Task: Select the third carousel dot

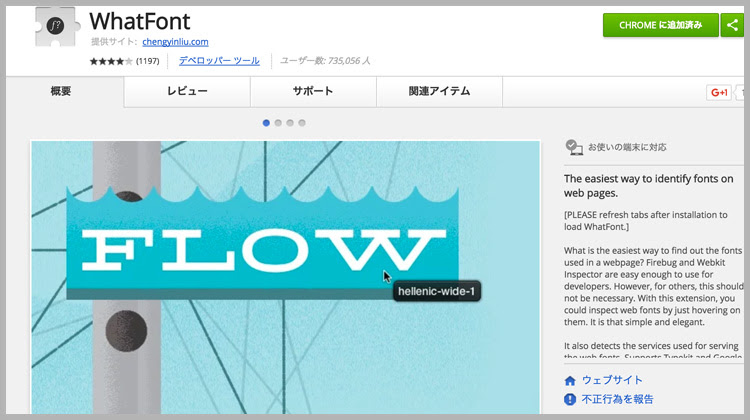Action: (x=290, y=123)
